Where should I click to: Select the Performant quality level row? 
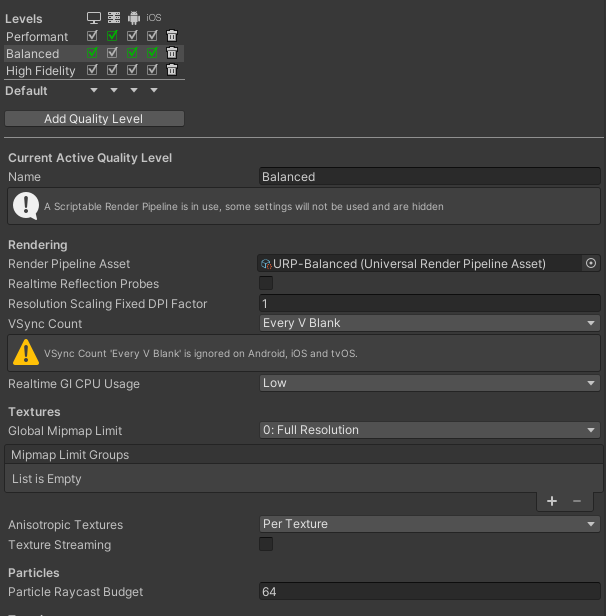(x=37, y=36)
